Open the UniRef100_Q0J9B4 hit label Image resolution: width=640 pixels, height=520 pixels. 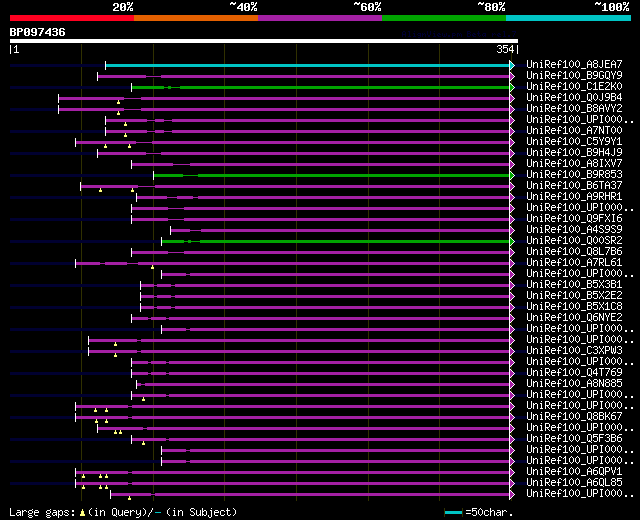tap(574, 98)
